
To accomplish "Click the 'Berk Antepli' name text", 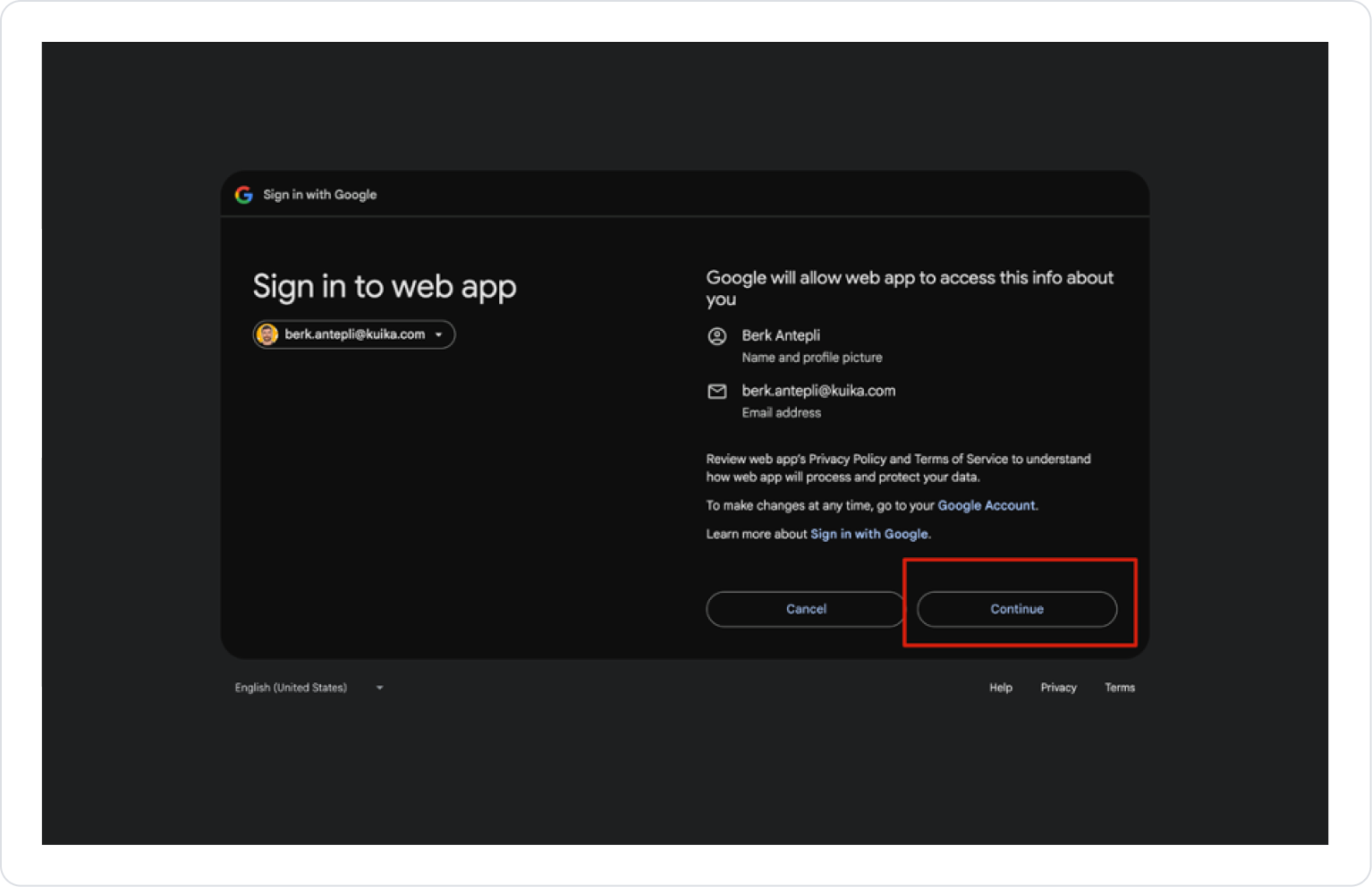I will point(781,335).
